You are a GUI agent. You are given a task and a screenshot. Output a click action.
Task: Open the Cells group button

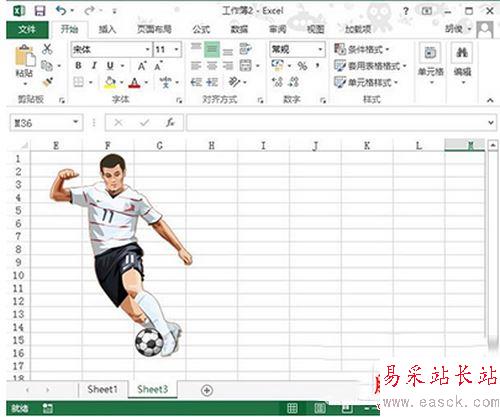point(431,63)
